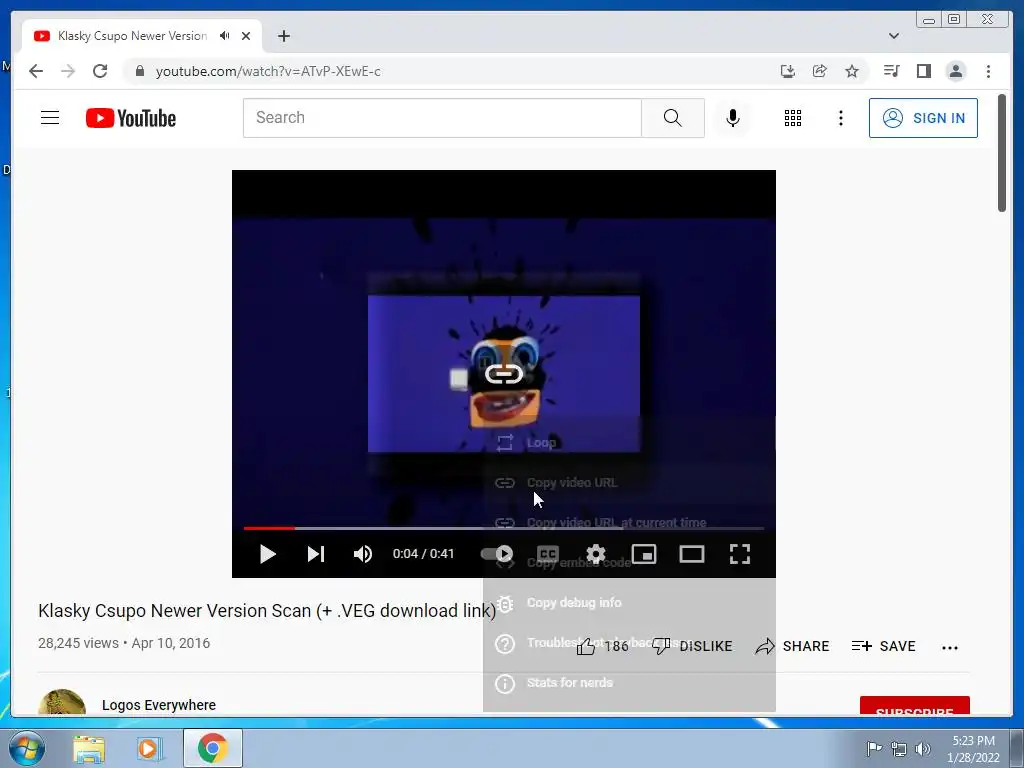Open a new Chrome tab
The width and height of the screenshot is (1024, 768).
(283, 36)
